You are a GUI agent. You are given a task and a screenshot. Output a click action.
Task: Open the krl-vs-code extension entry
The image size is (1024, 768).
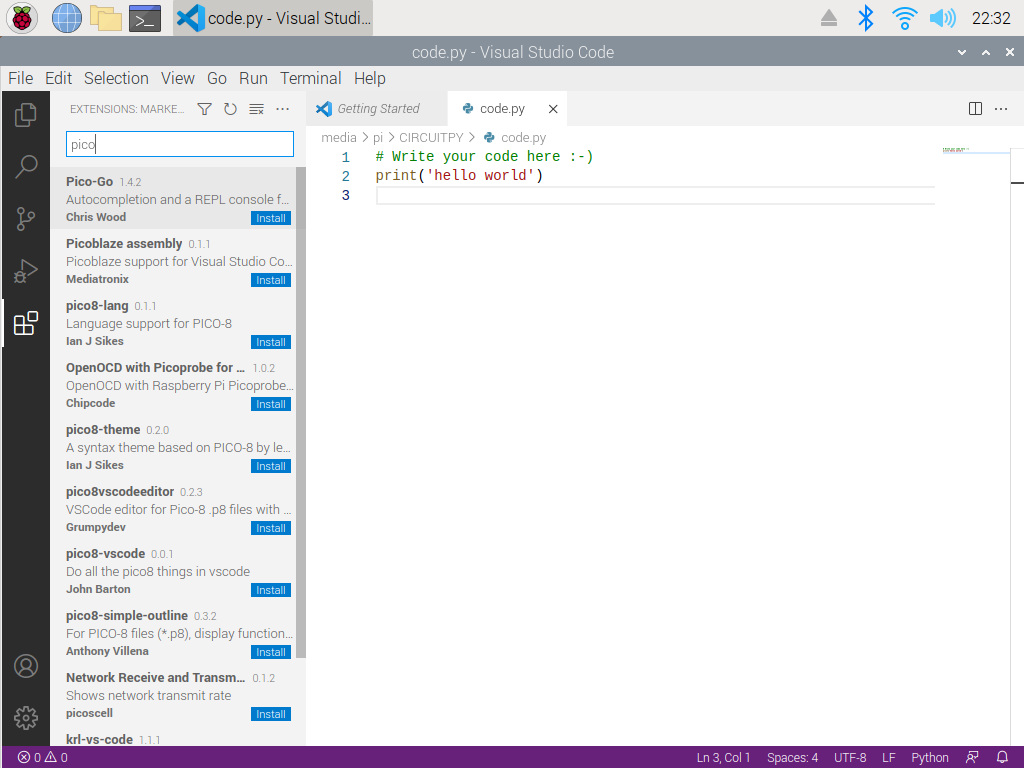point(173,739)
